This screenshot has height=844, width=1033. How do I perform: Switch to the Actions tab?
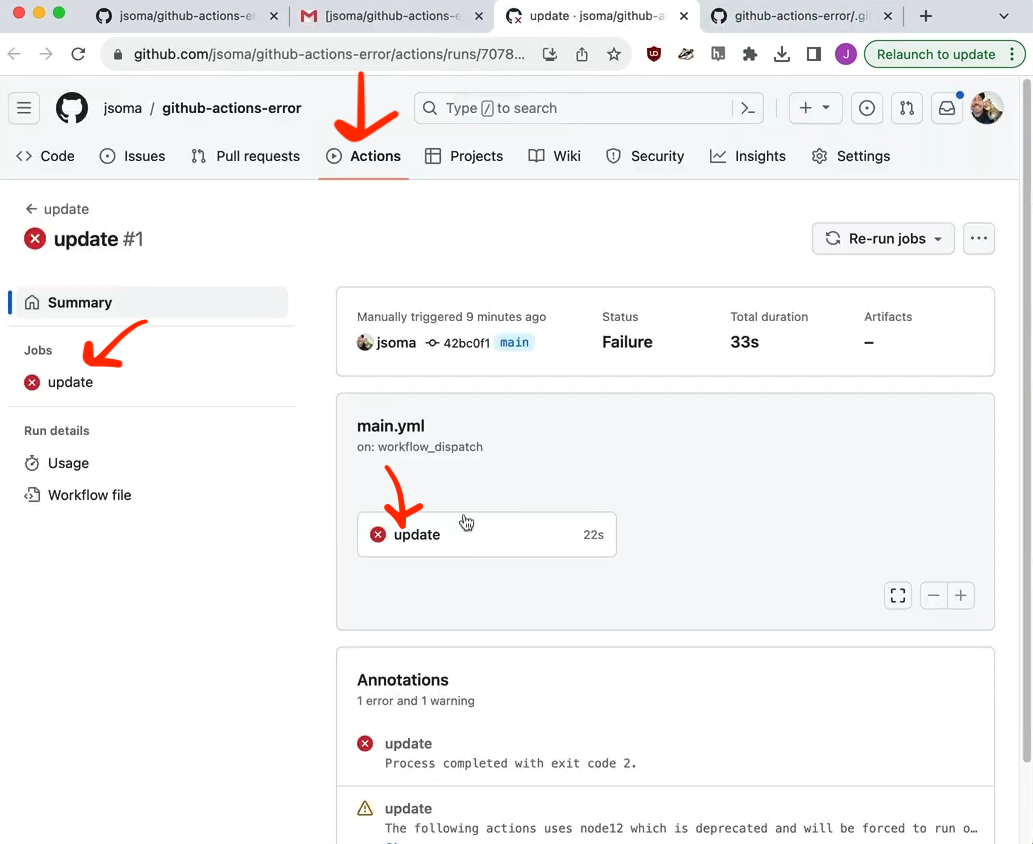point(364,156)
